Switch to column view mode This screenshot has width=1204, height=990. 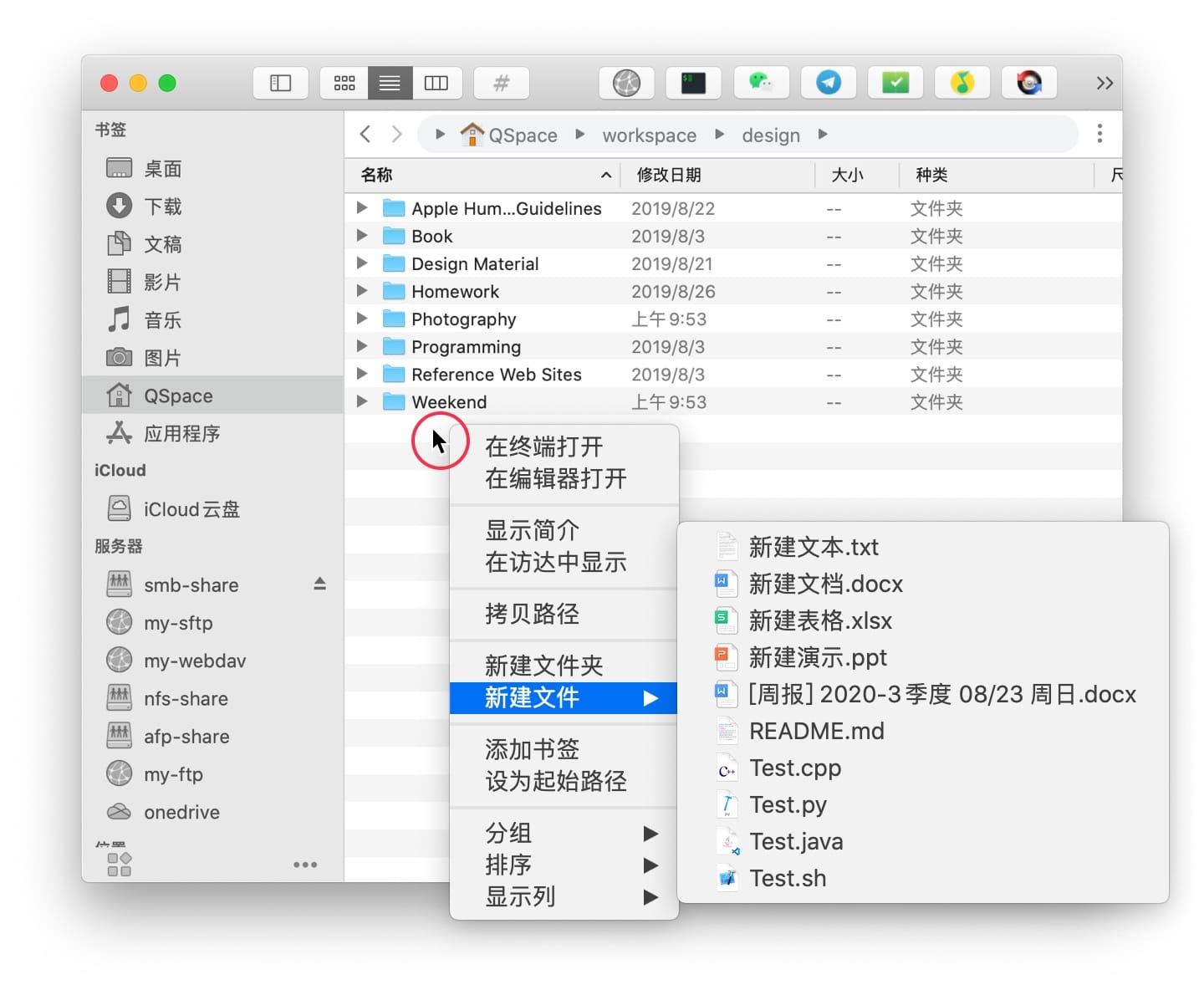click(x=436, y=83)
